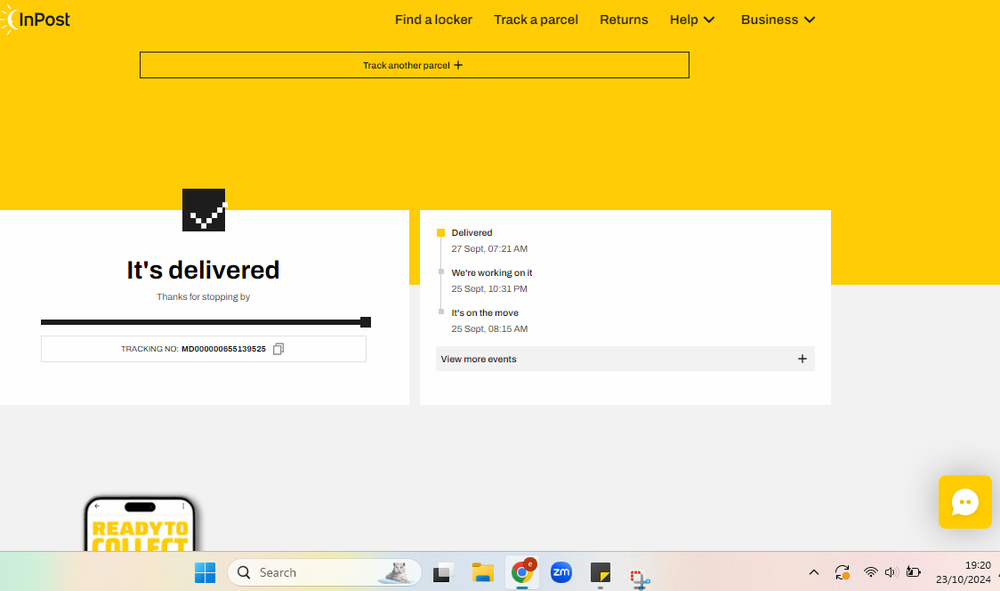Click the InPost logo

pos(36,19)
